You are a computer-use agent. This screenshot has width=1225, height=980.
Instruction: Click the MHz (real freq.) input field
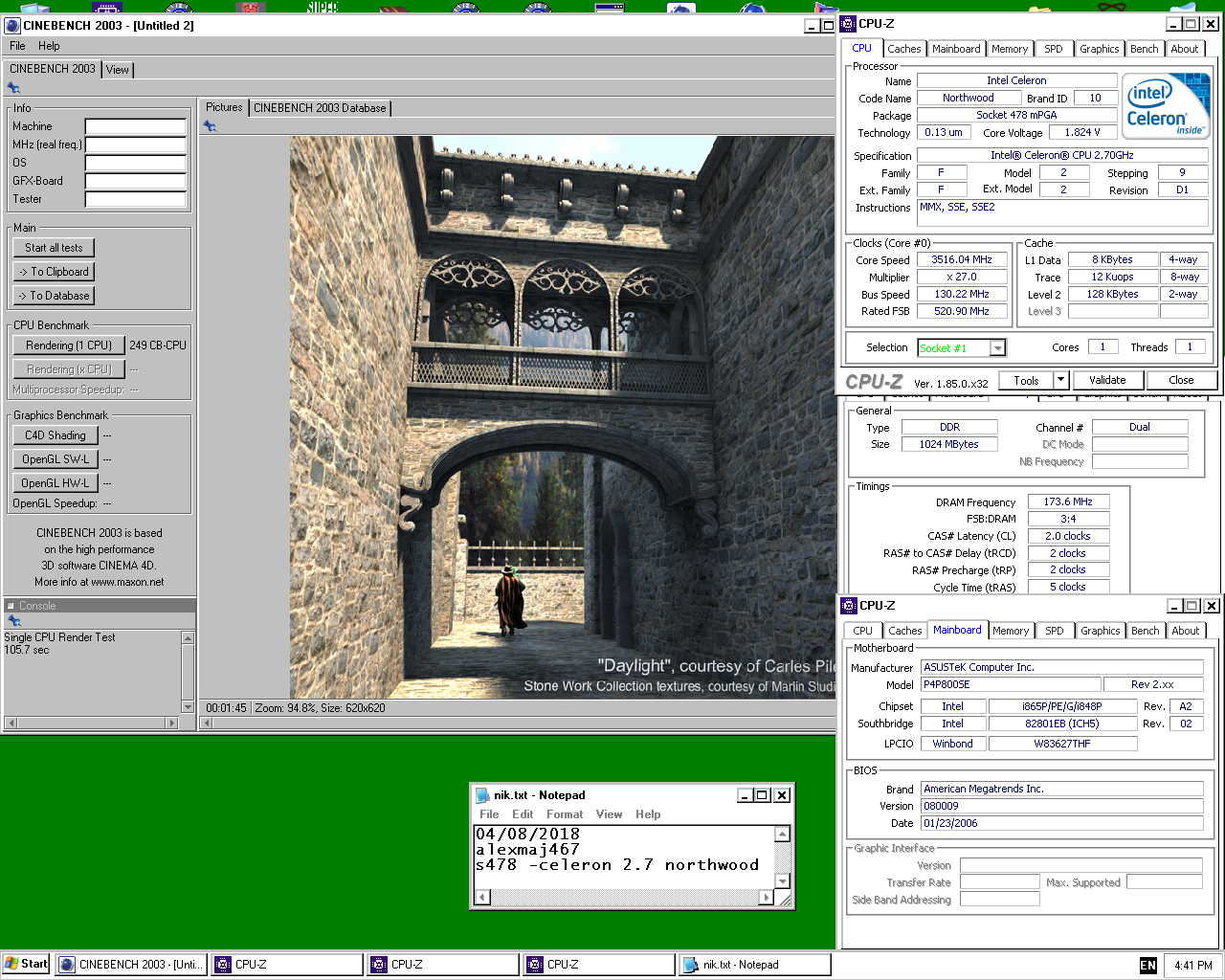pyautogui.click(x=135, y=145)
